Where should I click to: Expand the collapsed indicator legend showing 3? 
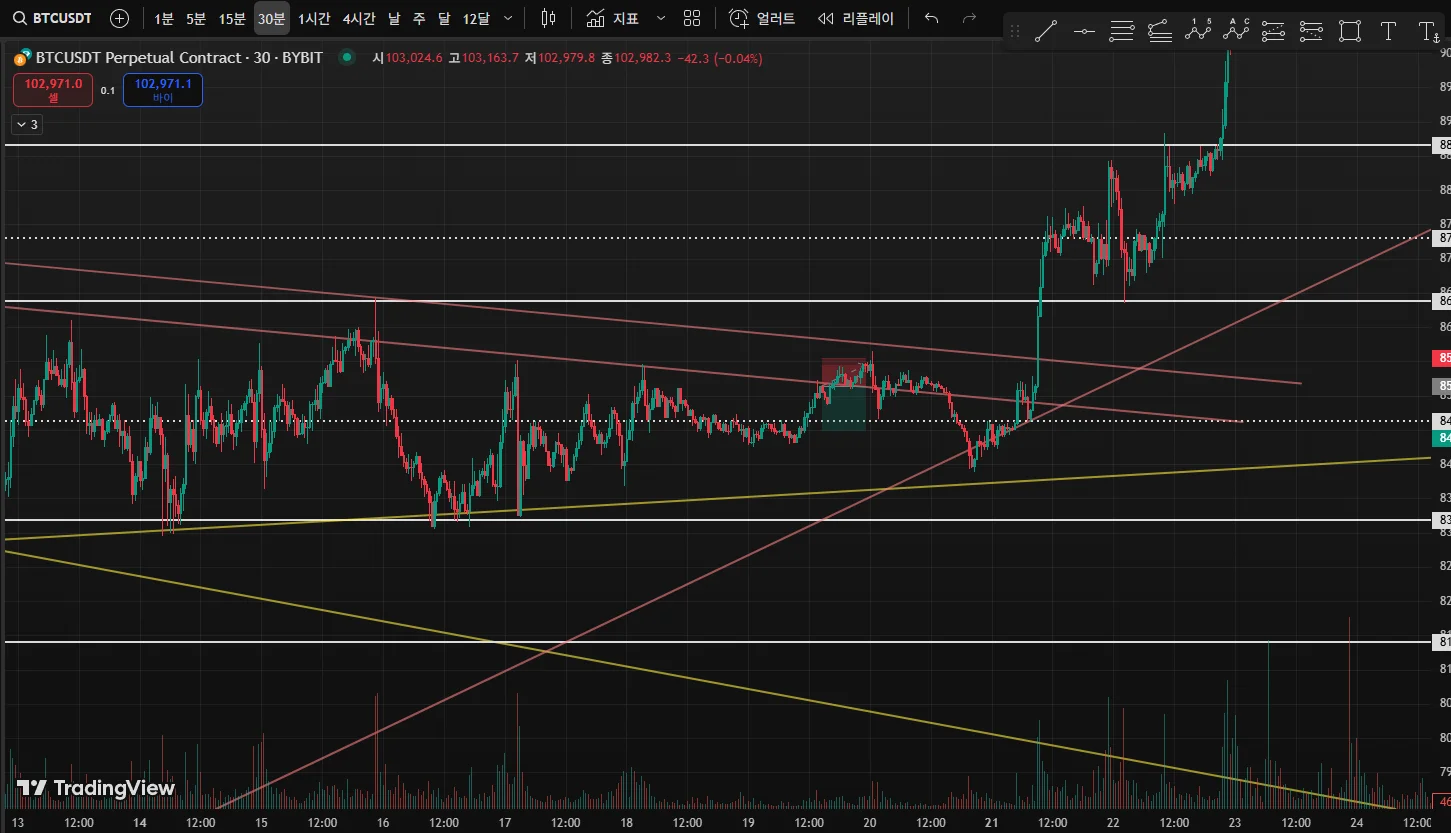pyautogui.click(x=26, y=124)
